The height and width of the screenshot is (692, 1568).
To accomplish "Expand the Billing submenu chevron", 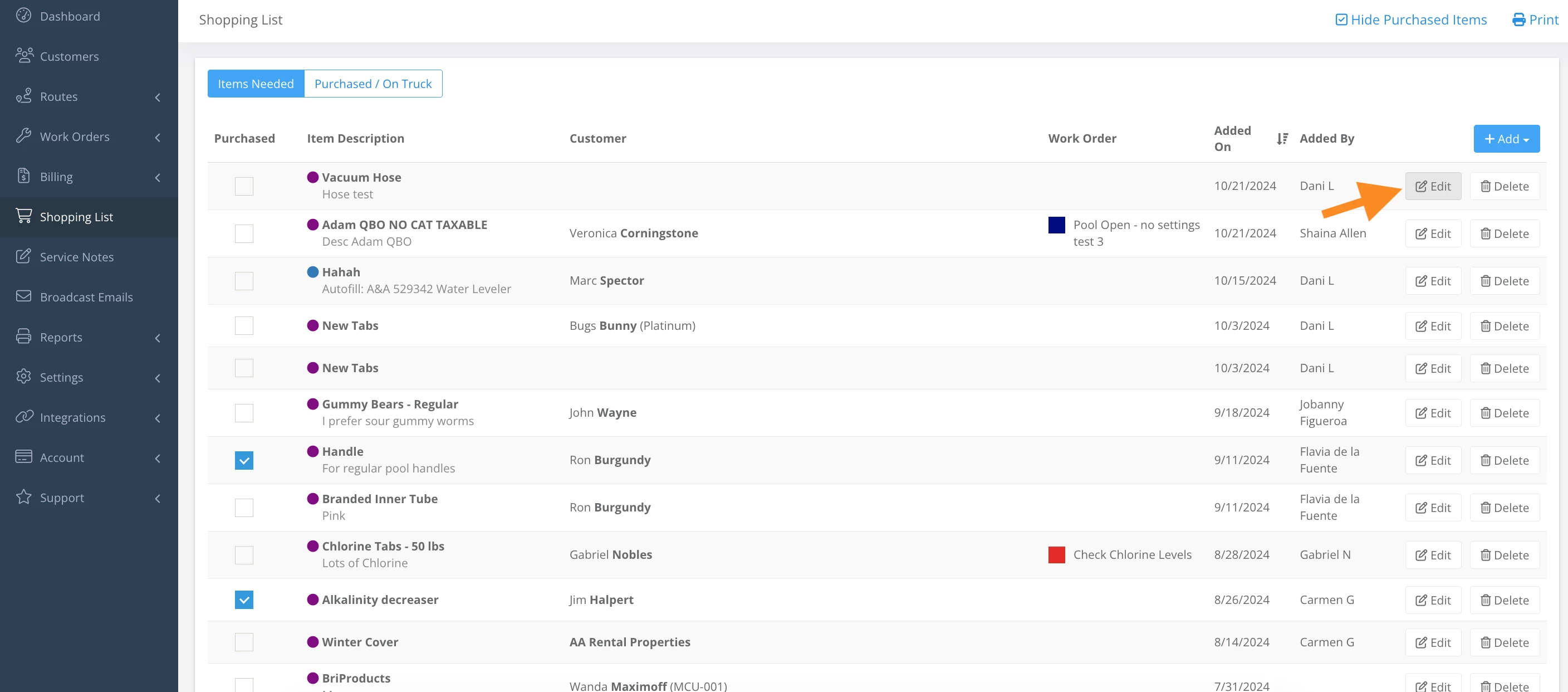I will click(x=158, y=177).
